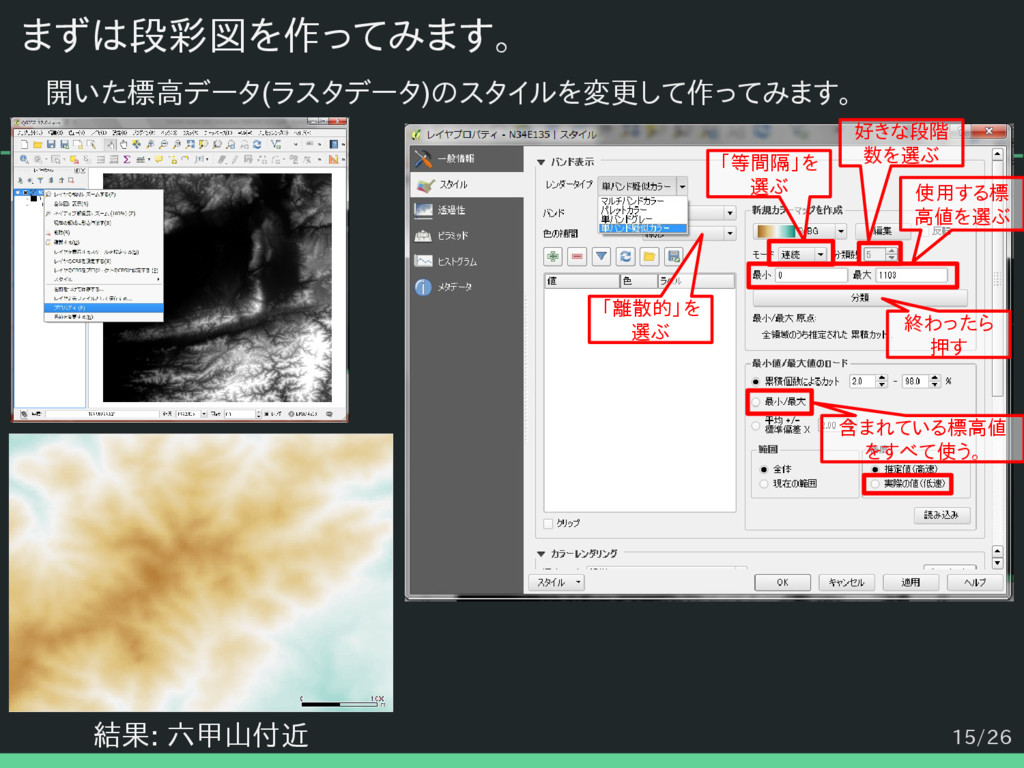Open the バンド dropdown
The height and width of the screenshot is (768, 1024).
click(729, 213)
